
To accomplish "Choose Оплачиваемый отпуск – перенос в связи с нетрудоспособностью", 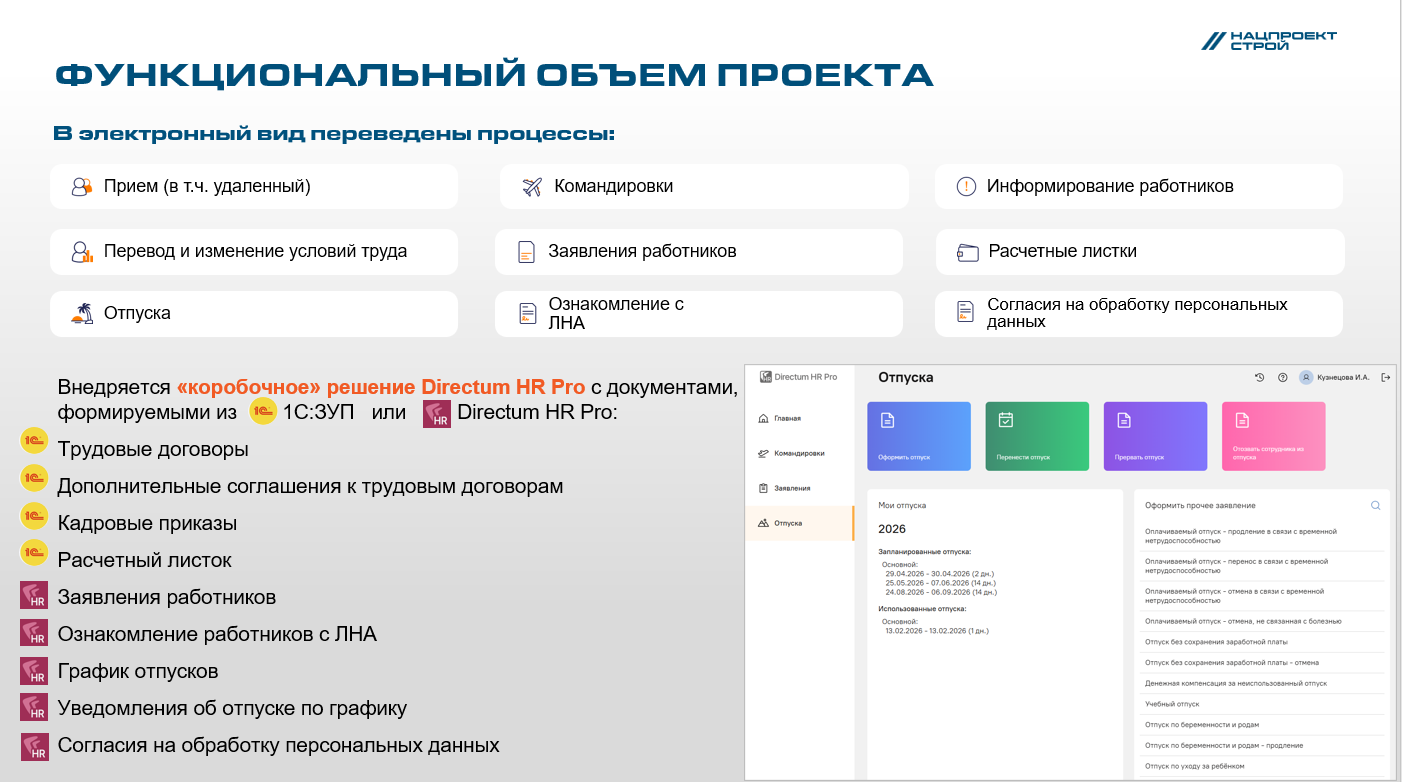I will coord(1264,566).
